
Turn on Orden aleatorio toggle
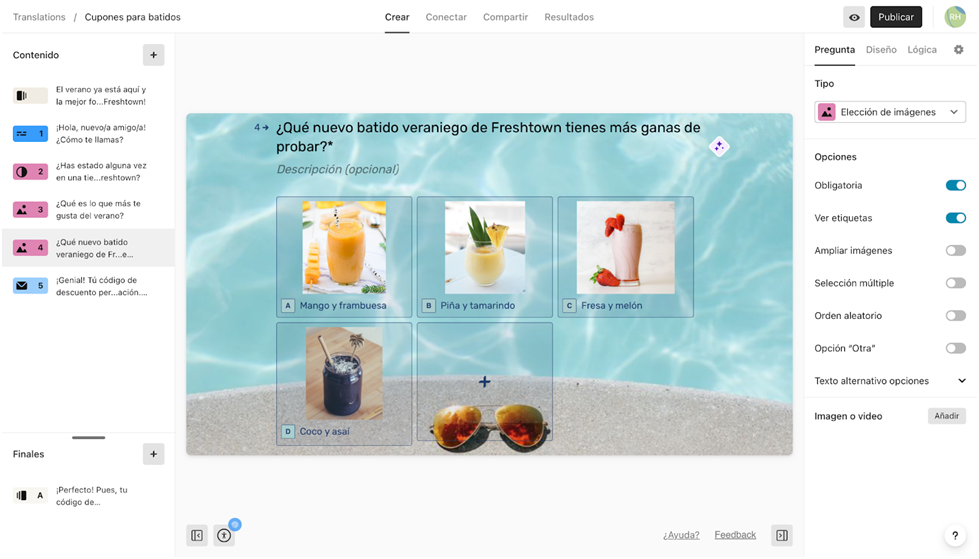click(955, 315)
